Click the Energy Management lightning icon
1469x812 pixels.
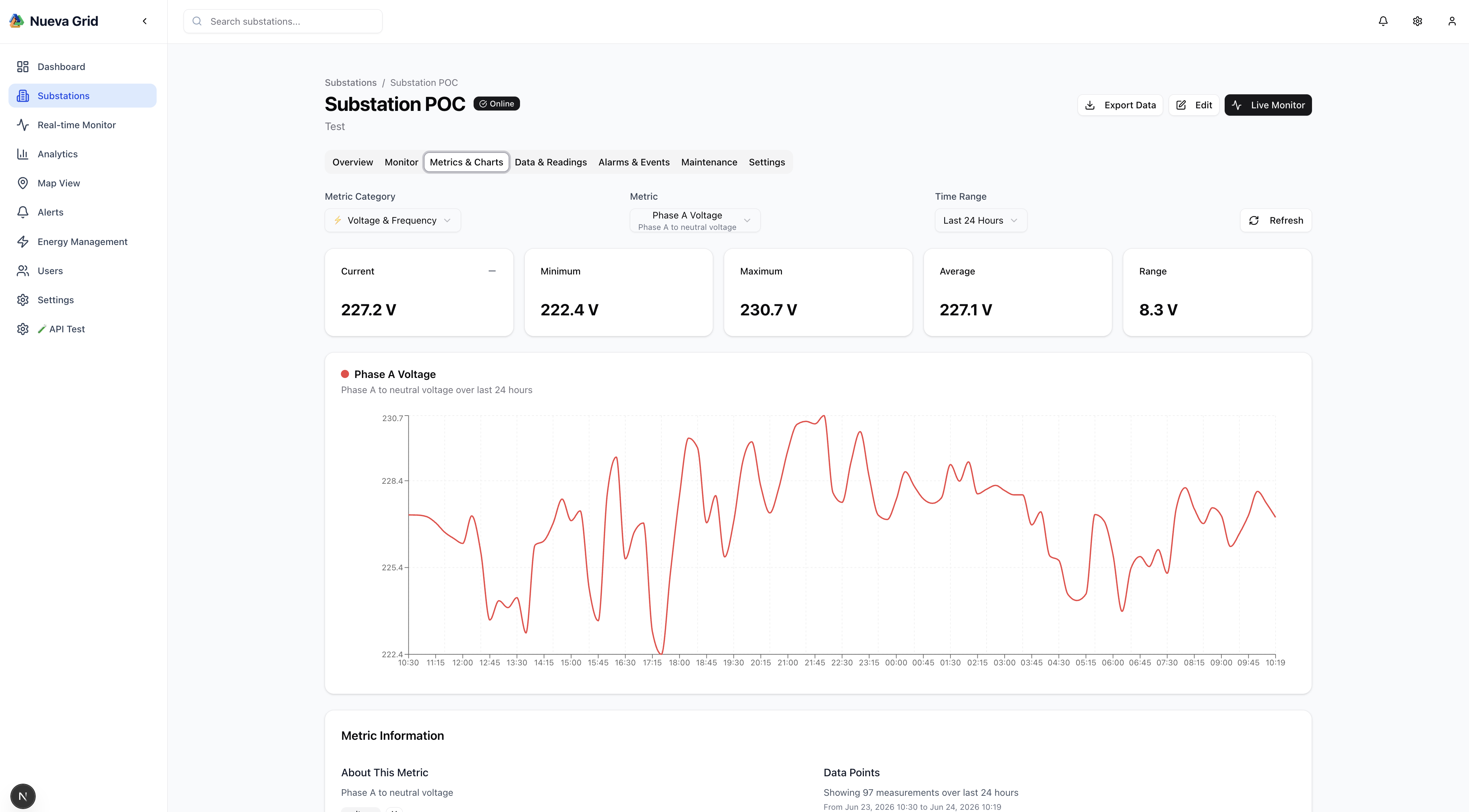[x=23, y=242]
